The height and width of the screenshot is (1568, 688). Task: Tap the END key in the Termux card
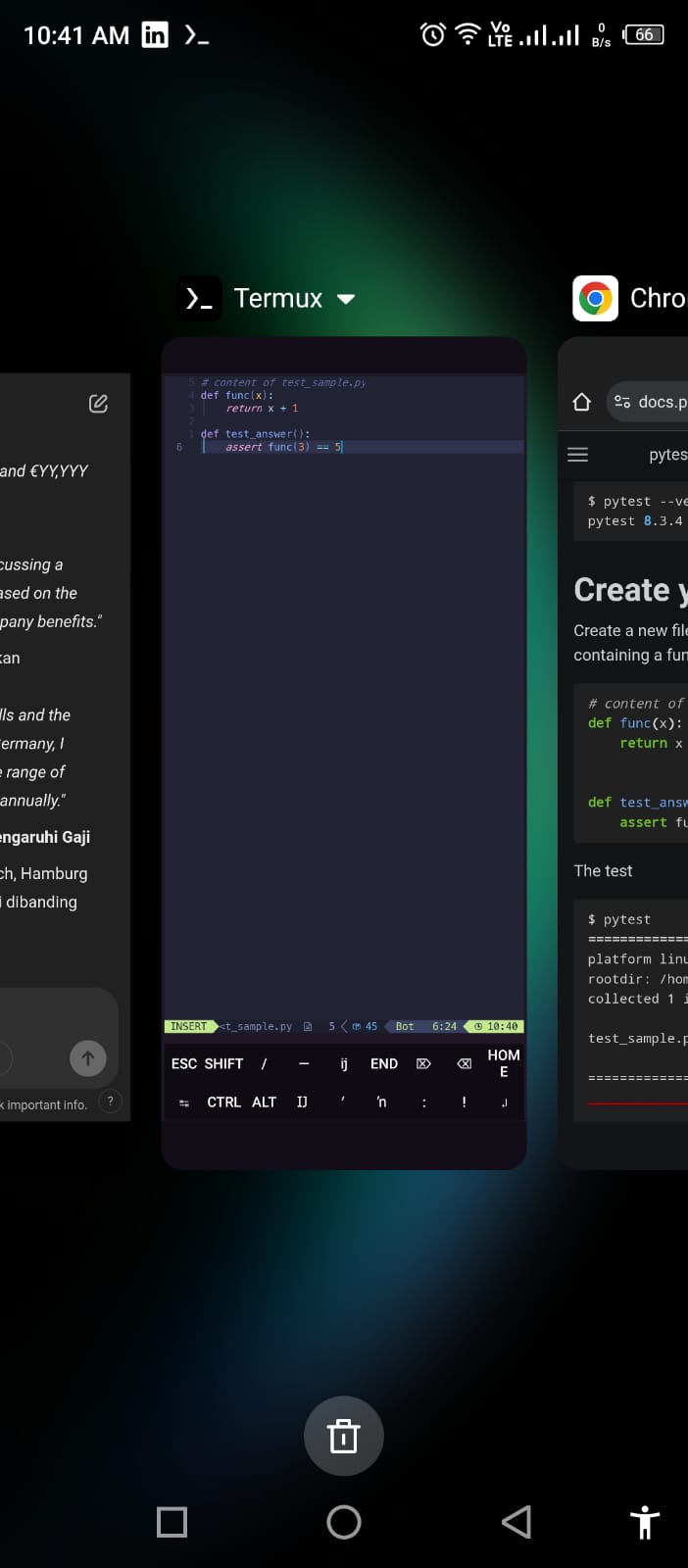(x=384, y=1063)
